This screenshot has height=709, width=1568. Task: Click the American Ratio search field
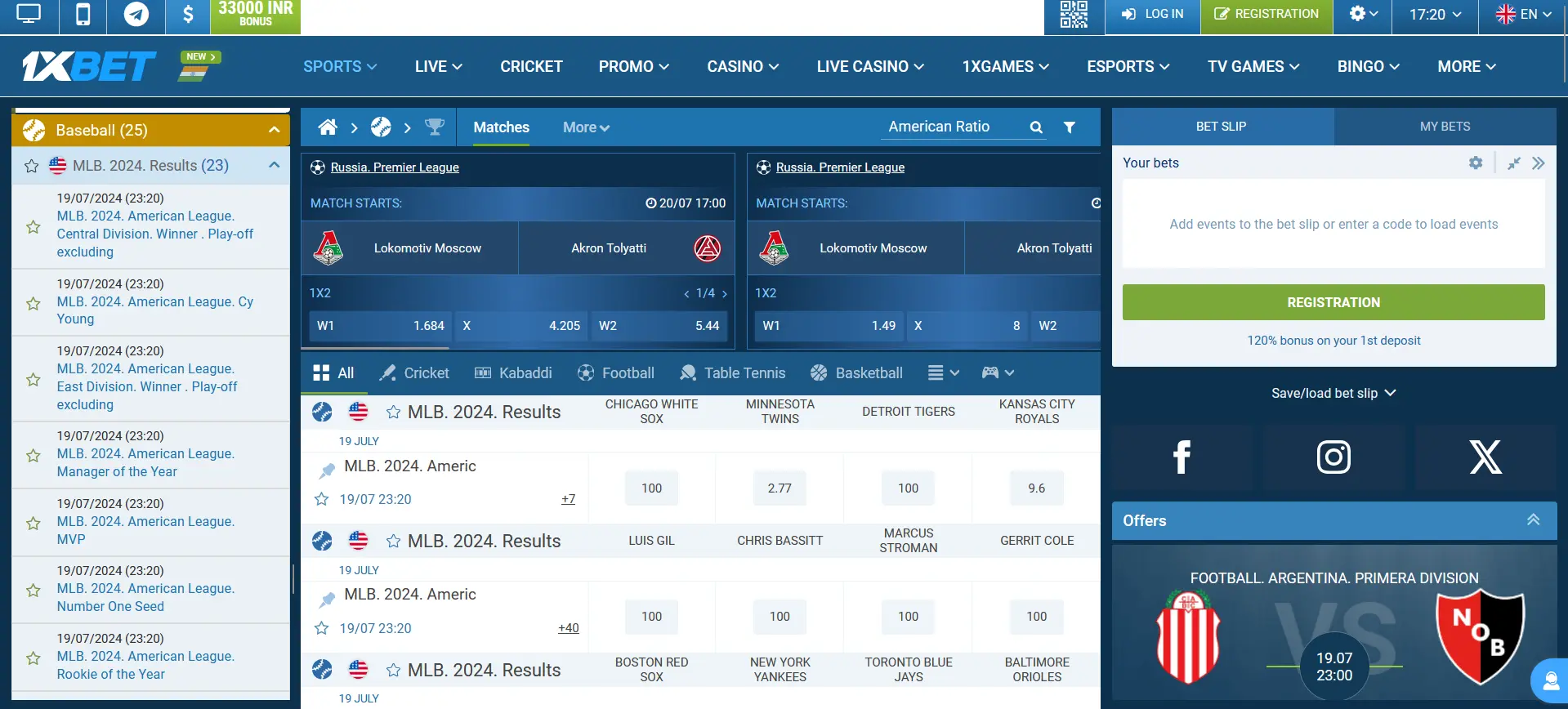click(x=954, y=127)
